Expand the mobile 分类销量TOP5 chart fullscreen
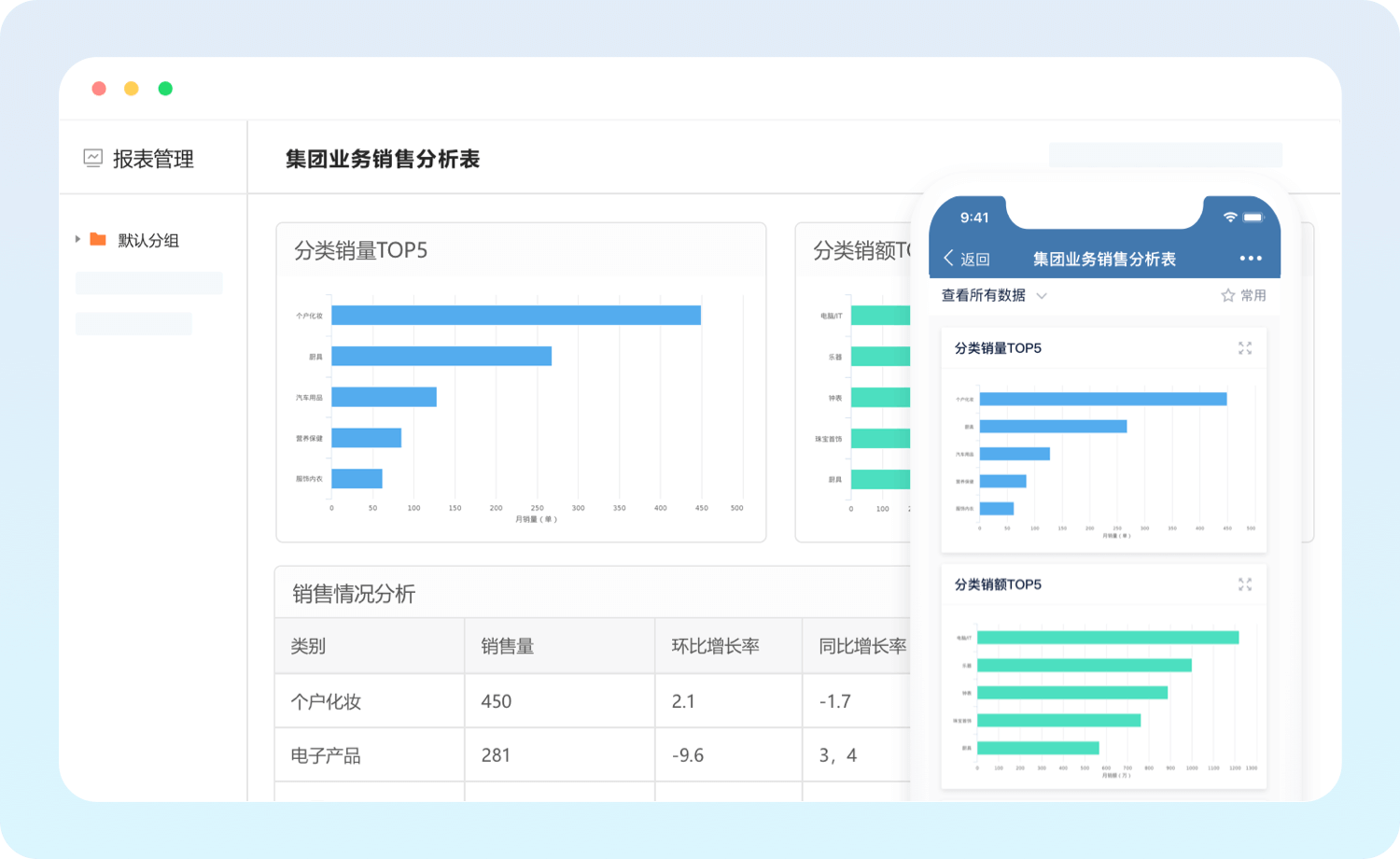 click(1244, 348)
